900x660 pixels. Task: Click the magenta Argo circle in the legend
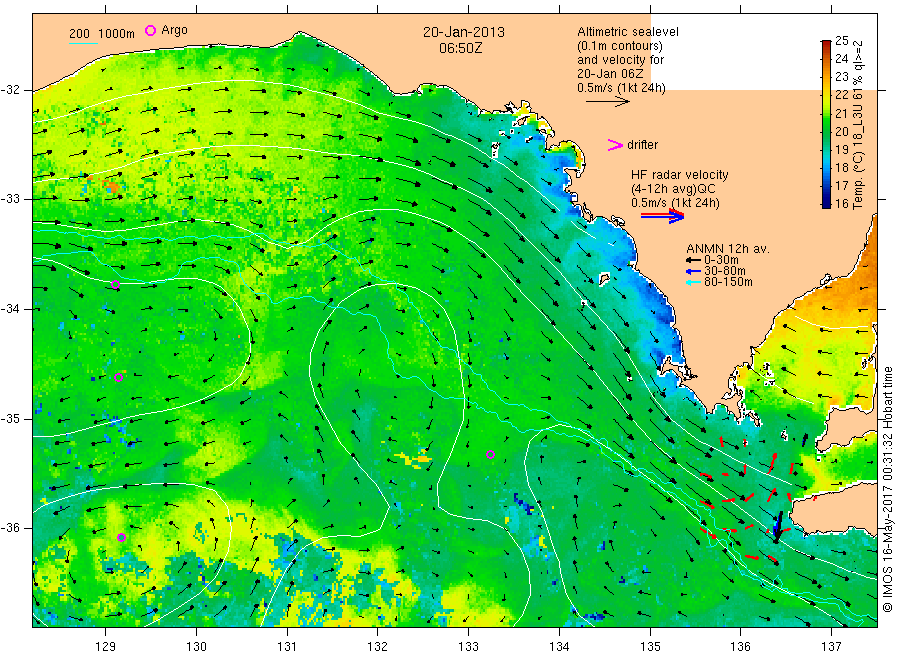click(150, 30)
